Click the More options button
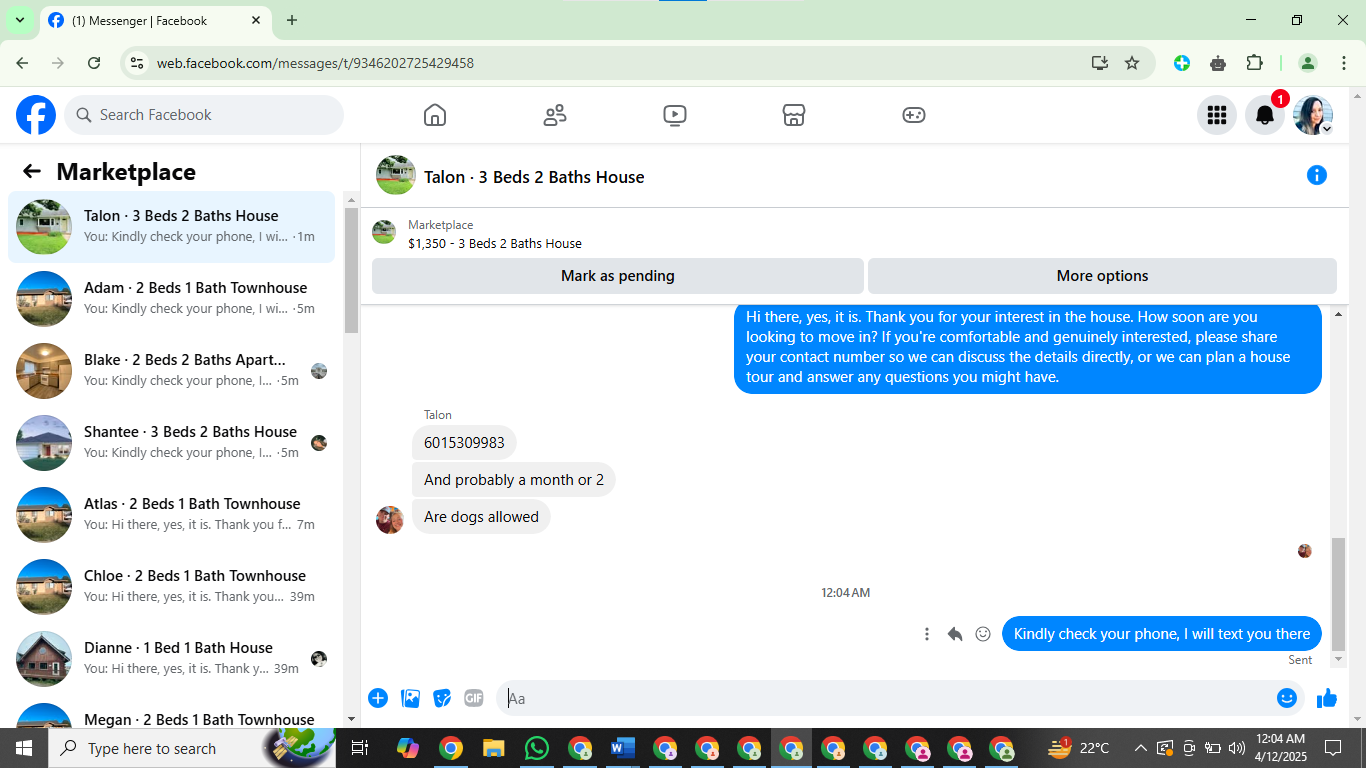The height and width of the screenshot is (768, 1366). click(x=1102, y=276)
